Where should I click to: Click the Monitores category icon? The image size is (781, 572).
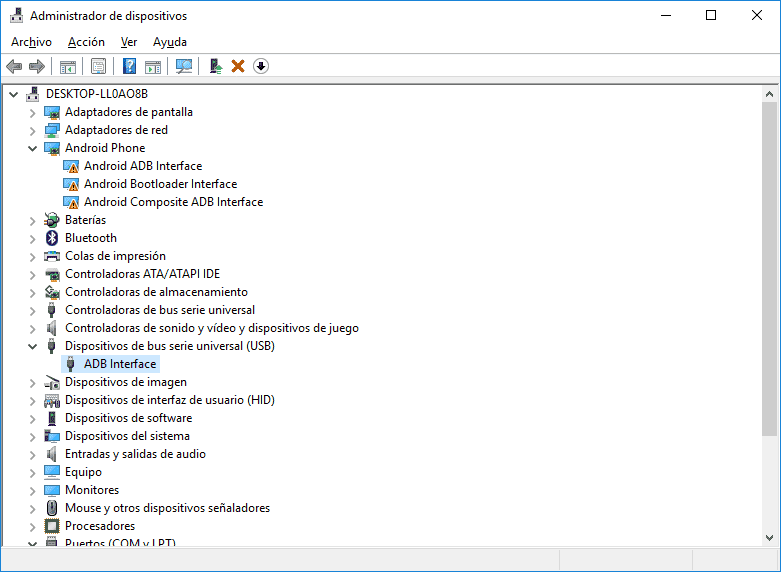click(x=52, y=490)
